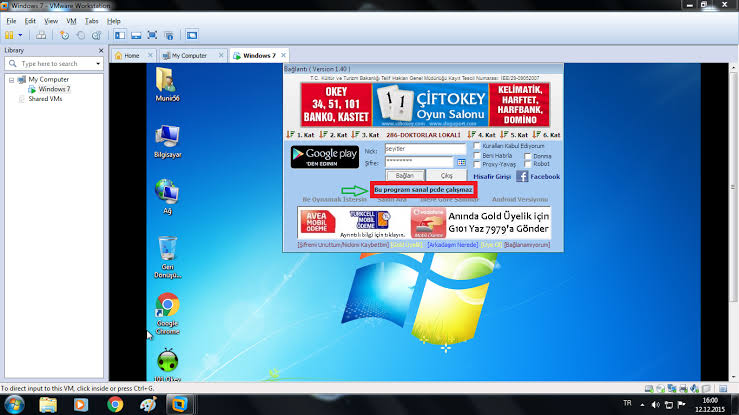This screenshot has width=739, height=415.
Task: Click the Facebook login icon
Action: click(x=522, y=177)
